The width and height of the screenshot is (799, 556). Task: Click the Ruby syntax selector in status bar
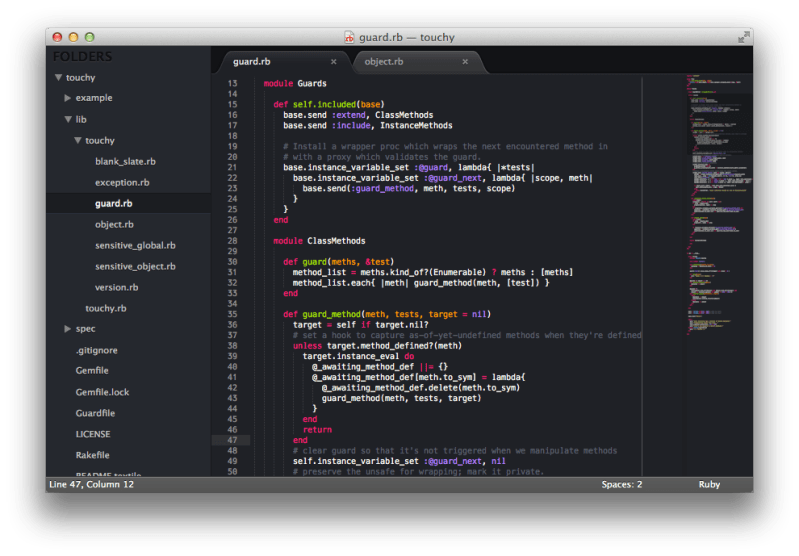tap(709, 485)
